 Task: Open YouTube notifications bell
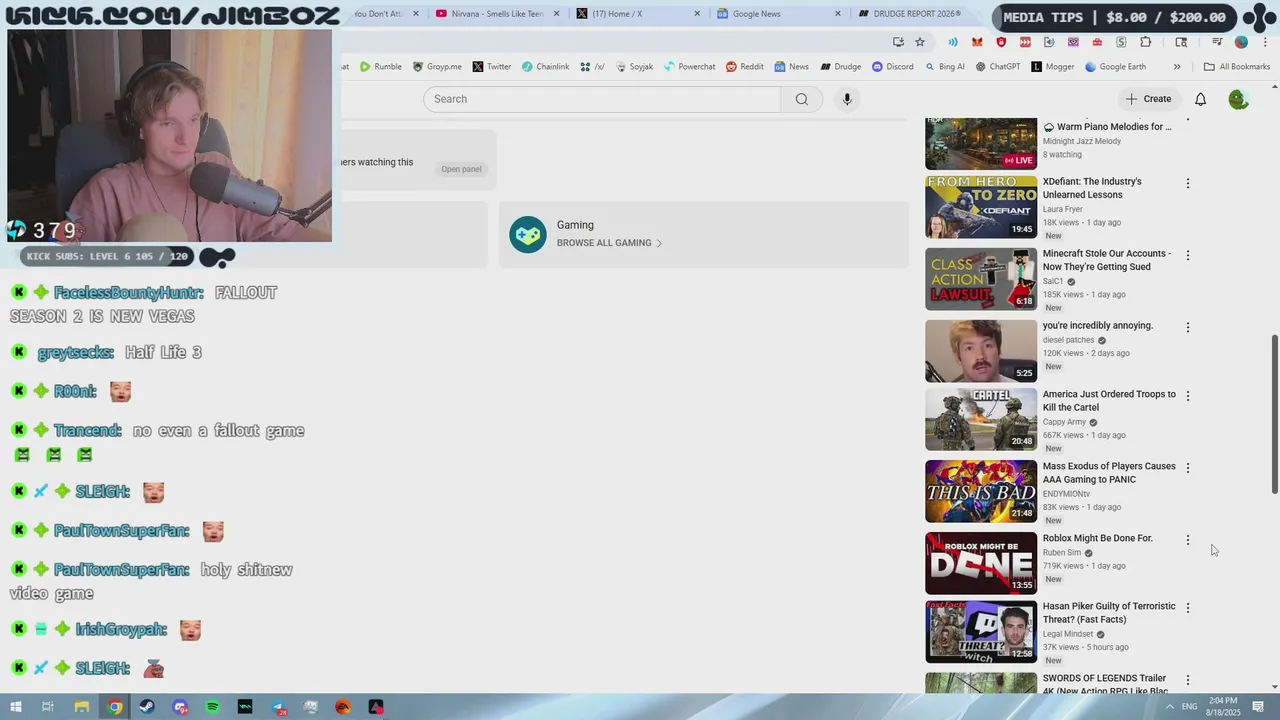pyautogui.click(x=1200, y=99)
